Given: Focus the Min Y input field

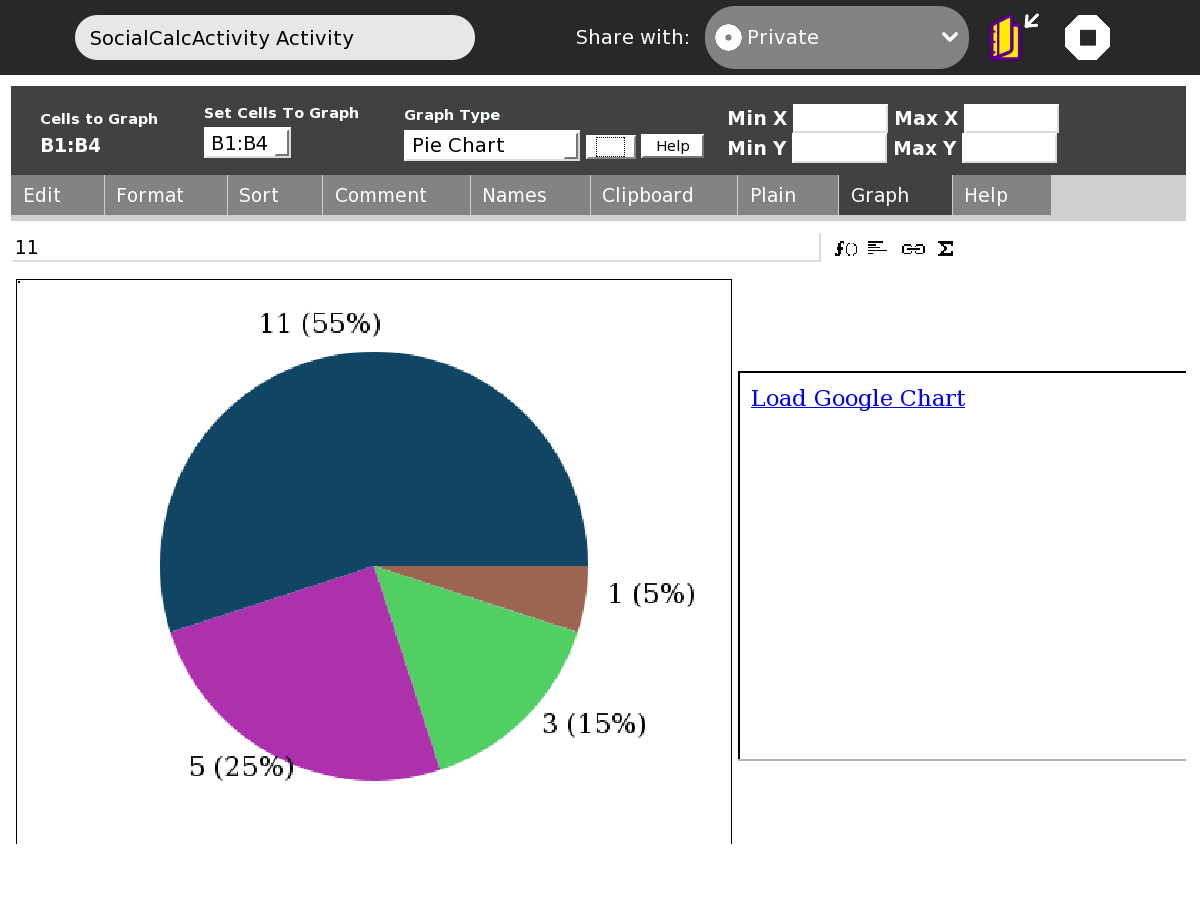Looking at the screenshot, I should [x=839, y=148].
